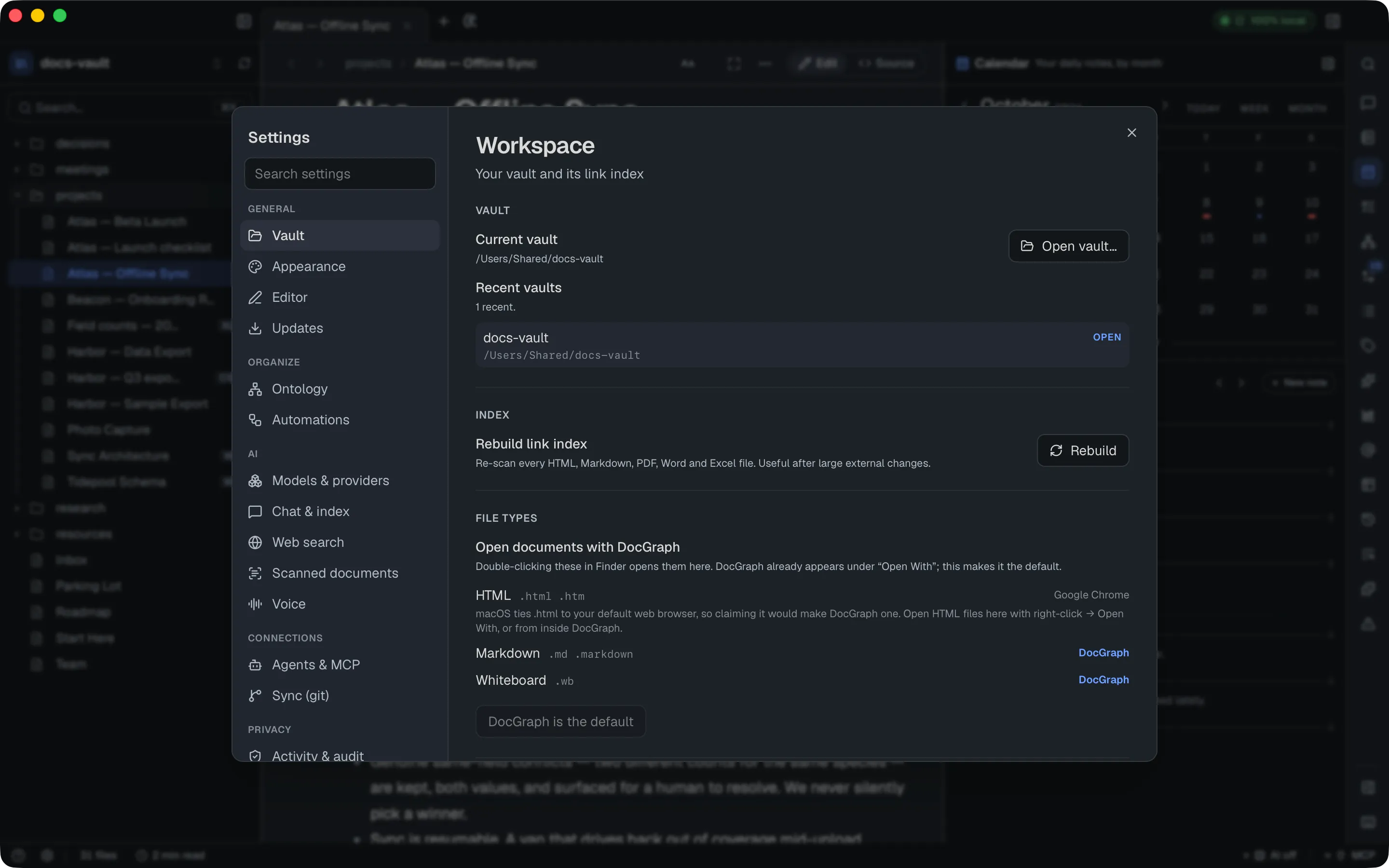Click the pencil icon beside Editor
The image size is (1389, 868).
[256, 298]
